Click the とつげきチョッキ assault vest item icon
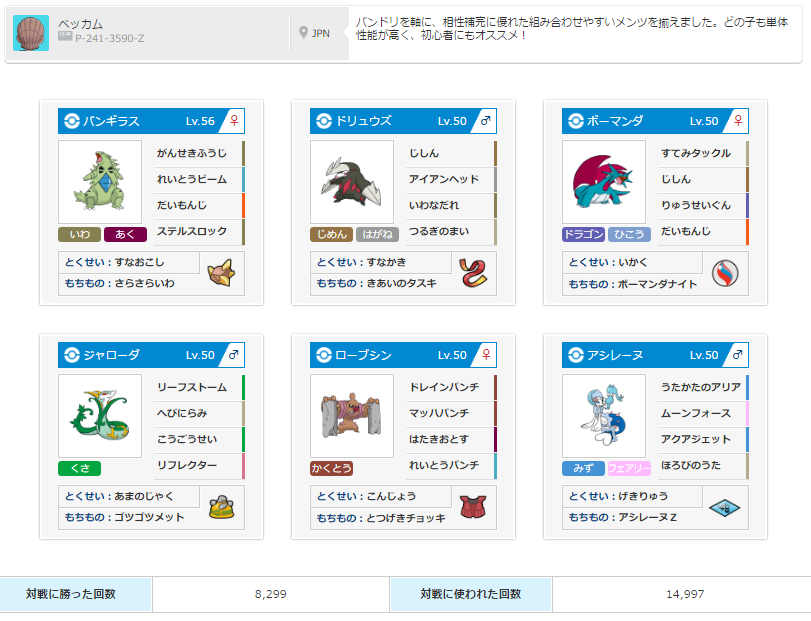This screenshot has height=621, width=811. pyautogui.click(x=473, y=507)
